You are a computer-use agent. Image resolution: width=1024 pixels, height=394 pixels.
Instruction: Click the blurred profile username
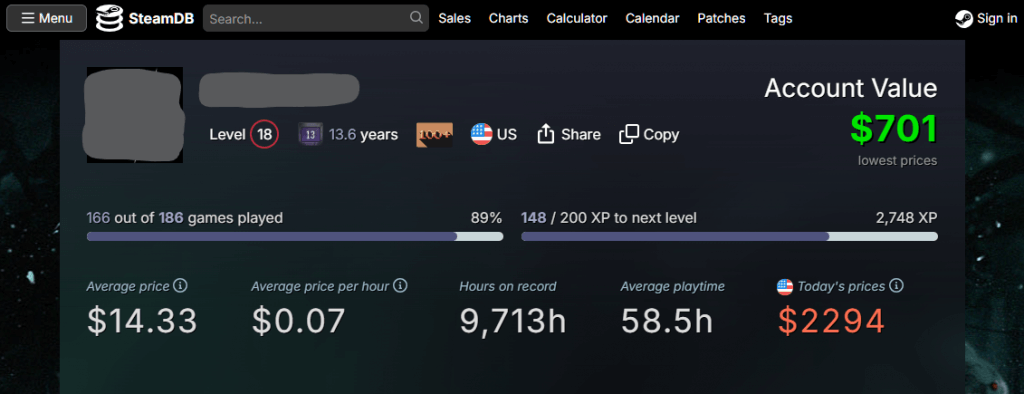[x=280, y=90]
